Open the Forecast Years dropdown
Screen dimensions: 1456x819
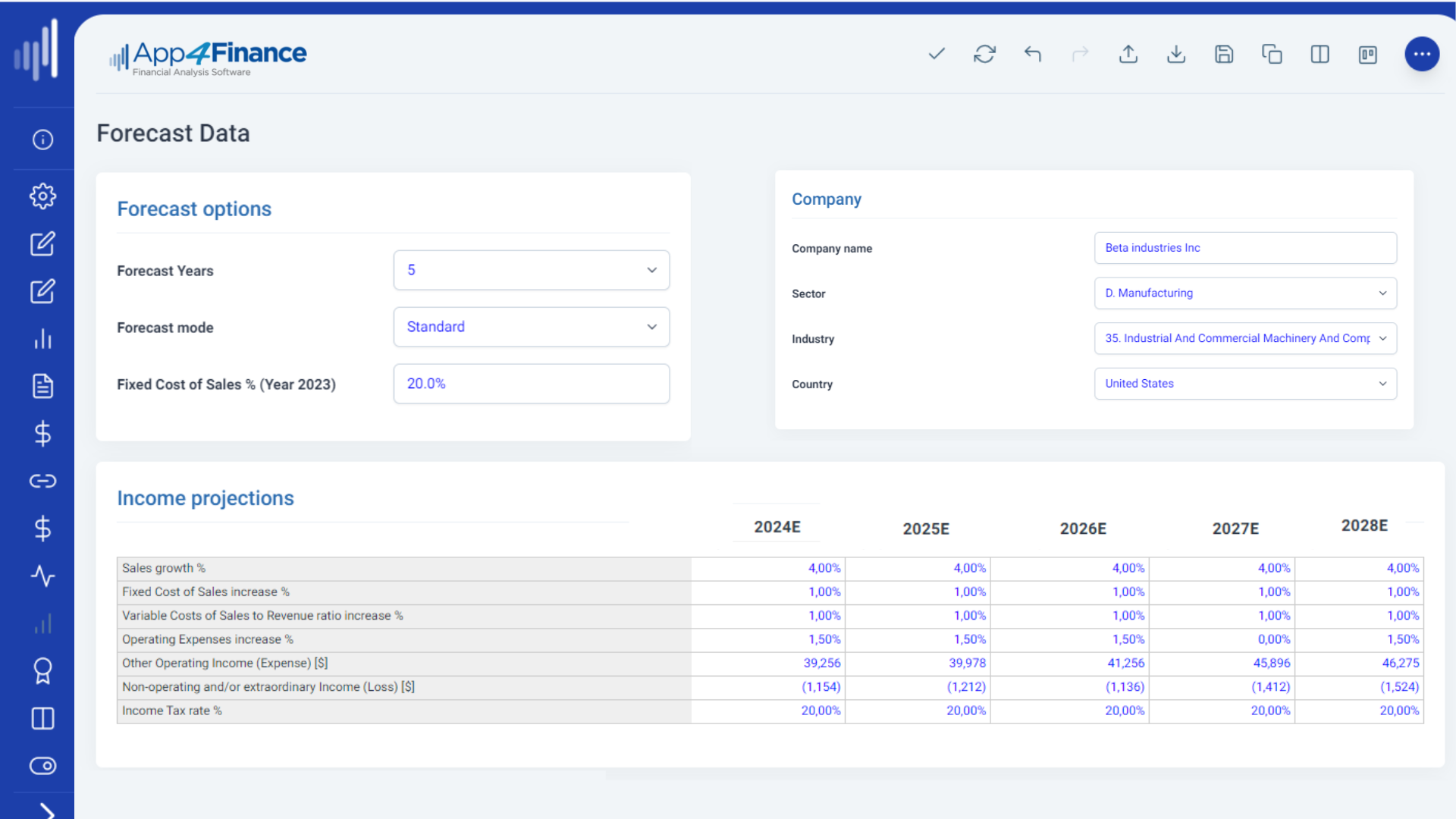pyautogui.click(x=531, y=270)
